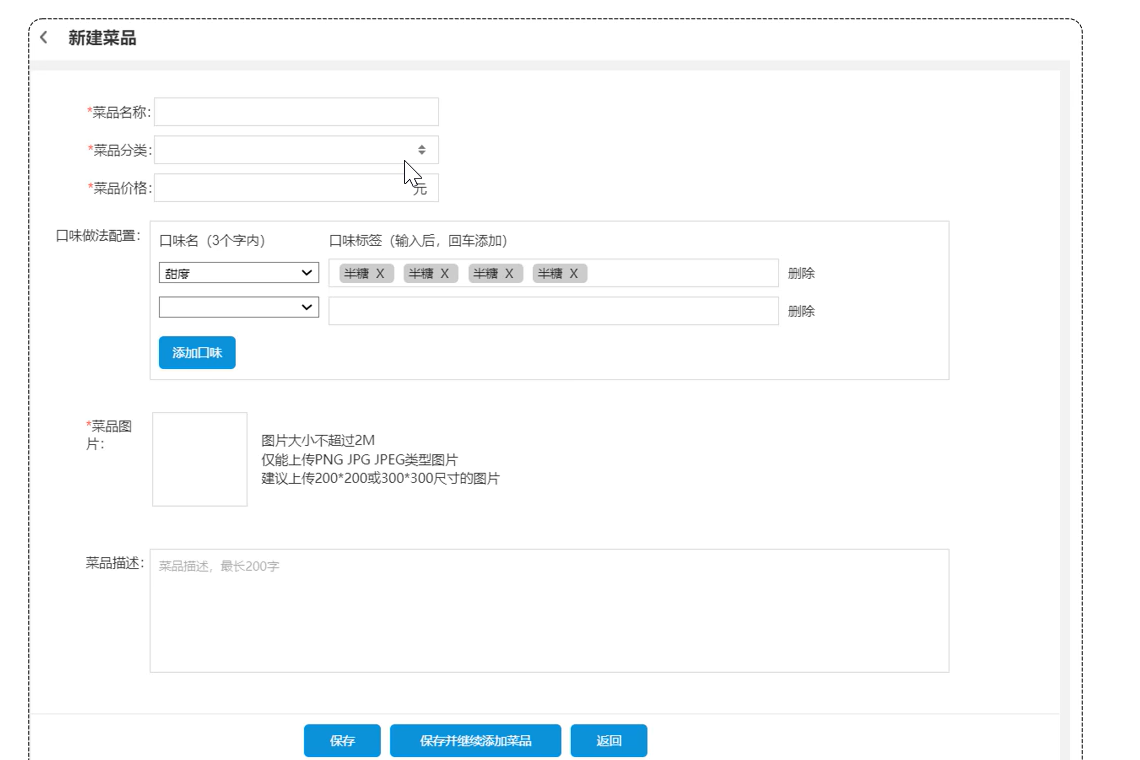The height and width of the screenshot is (760, 1140).
Task: Click the 保存 button
Action: coord(342,741)
